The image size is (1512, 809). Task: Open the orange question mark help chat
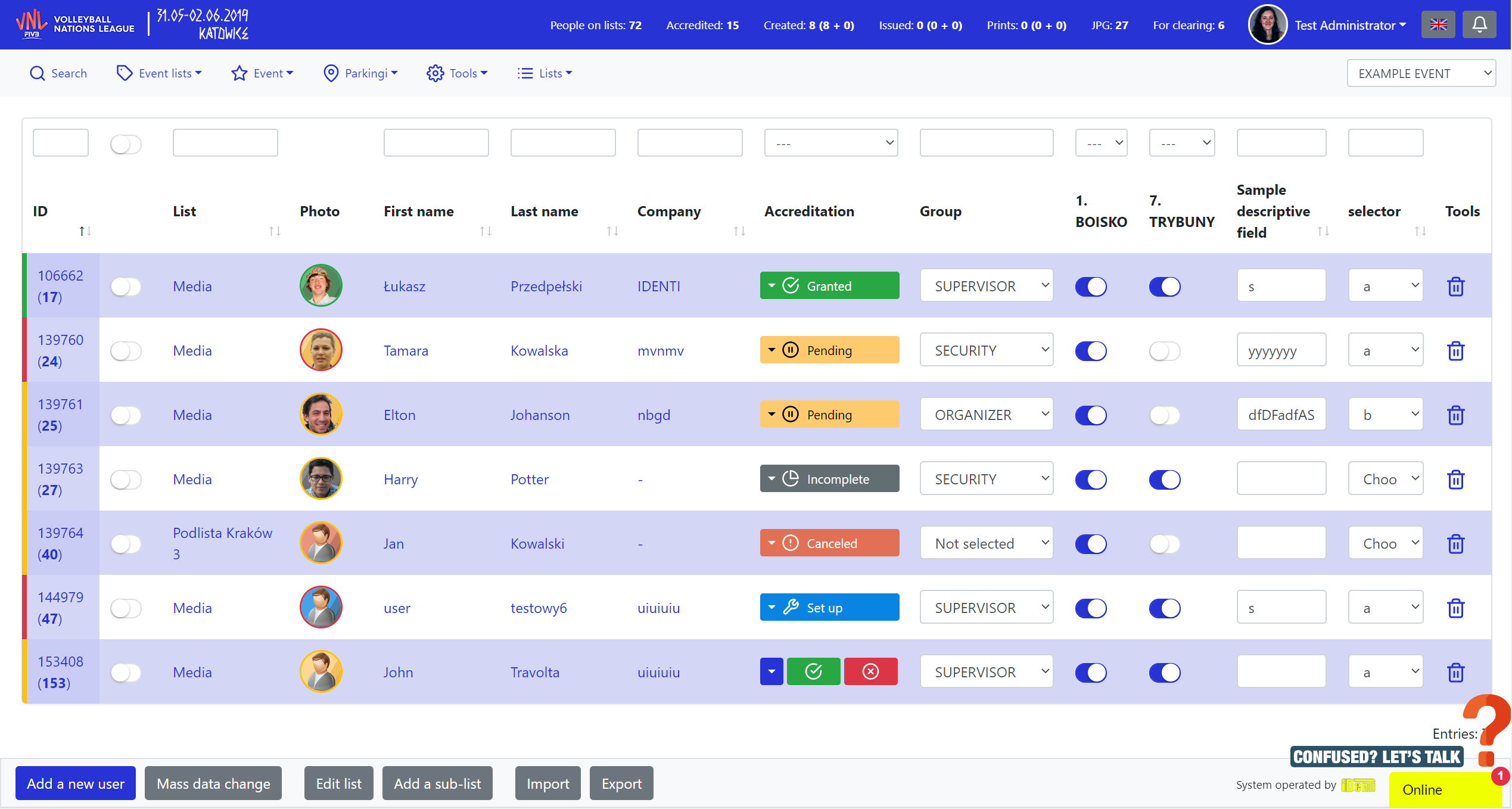pyautogui.click(x=1486, y=730)
